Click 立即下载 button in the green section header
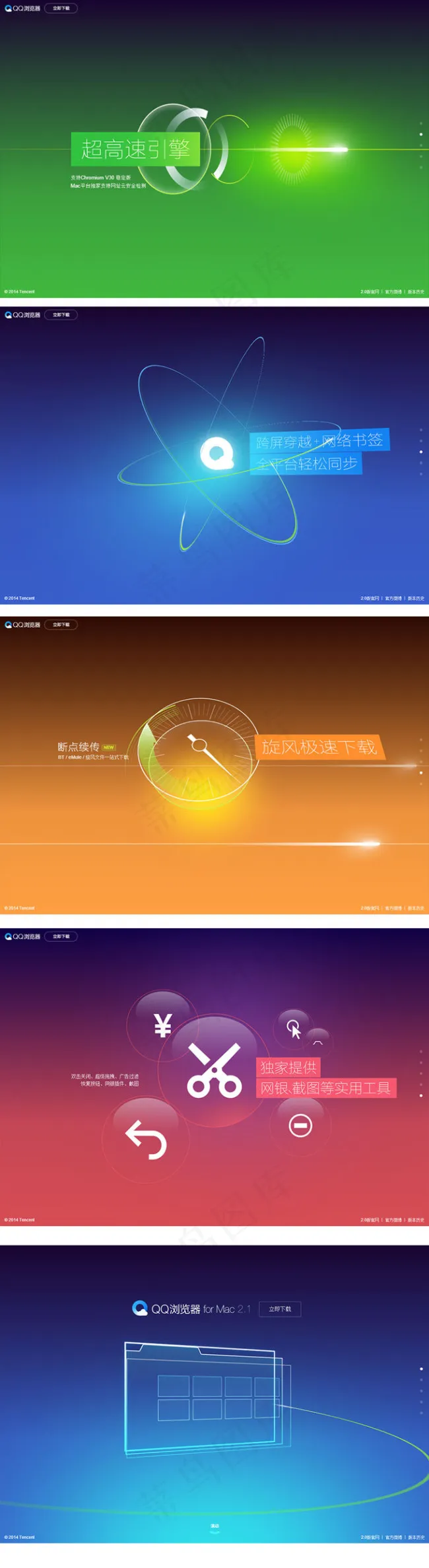The image size is (429, 1568). tap(61, 9)
